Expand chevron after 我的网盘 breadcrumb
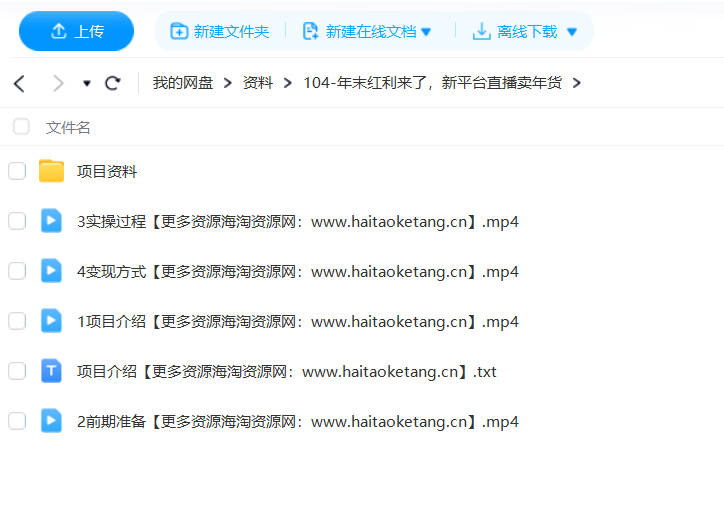 (228, 83)
